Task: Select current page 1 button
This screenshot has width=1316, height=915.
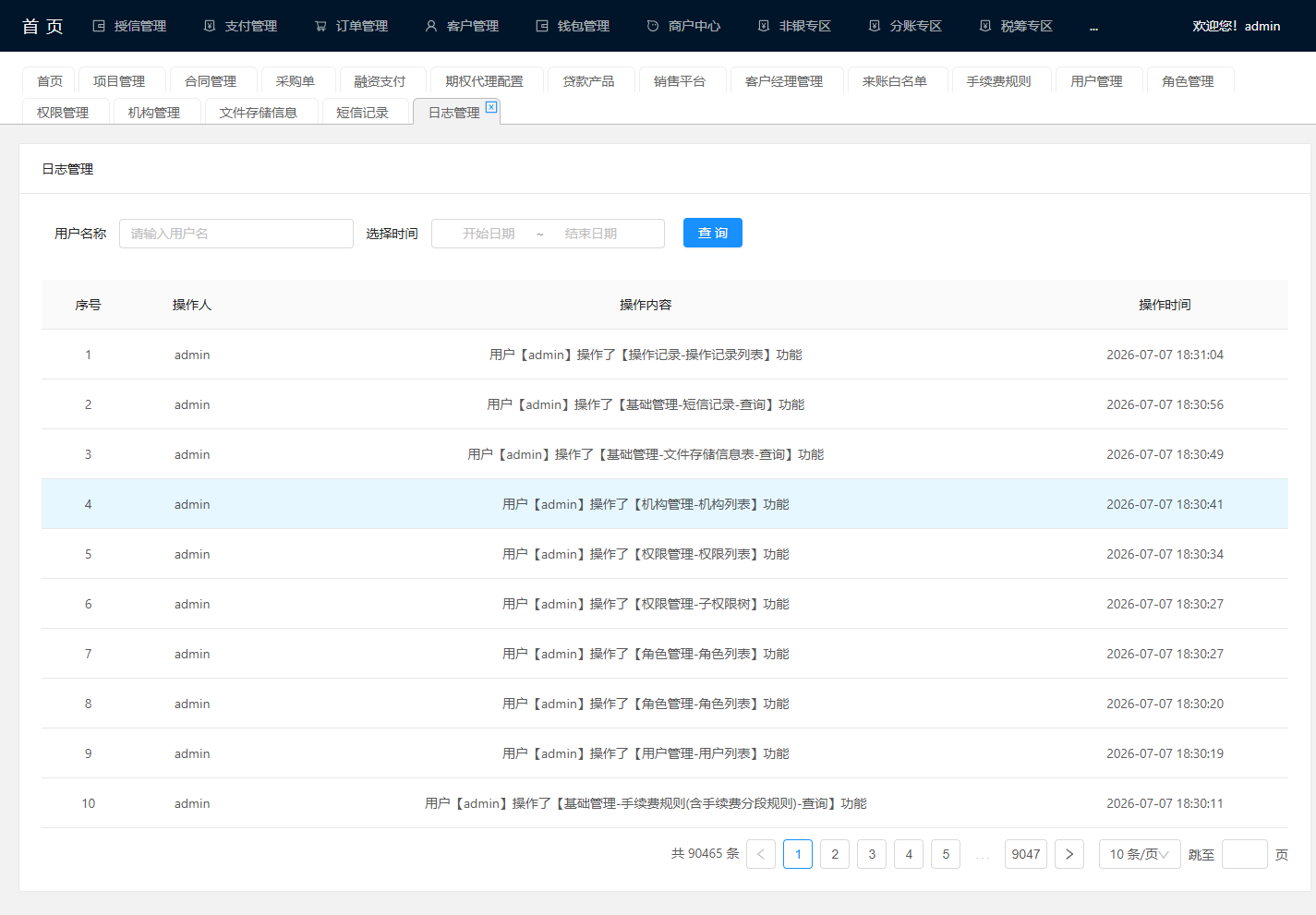Action: 798,854
